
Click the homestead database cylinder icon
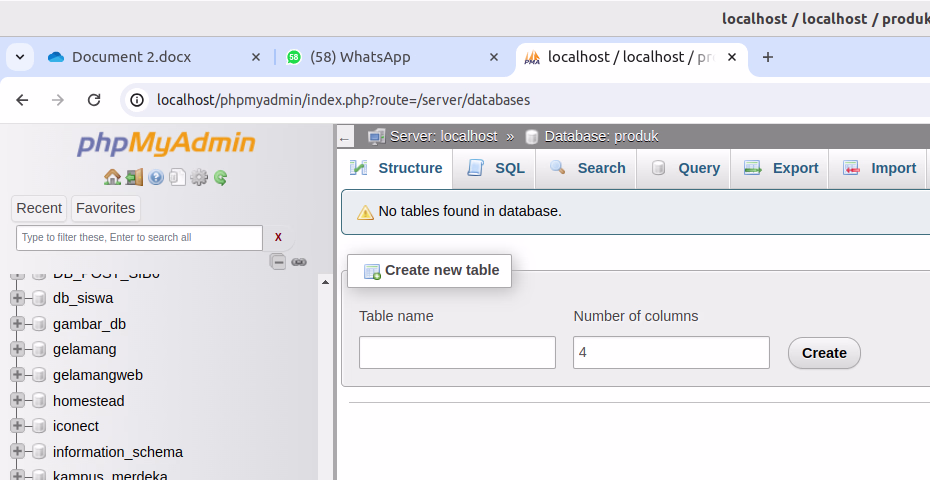tap(39, 400)
